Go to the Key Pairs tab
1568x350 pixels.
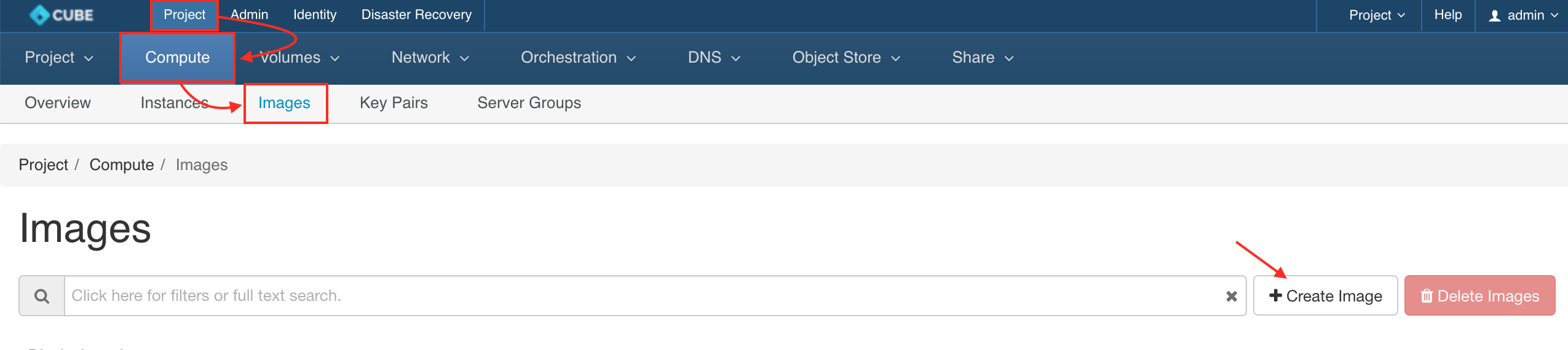click(x=394, y=103)
